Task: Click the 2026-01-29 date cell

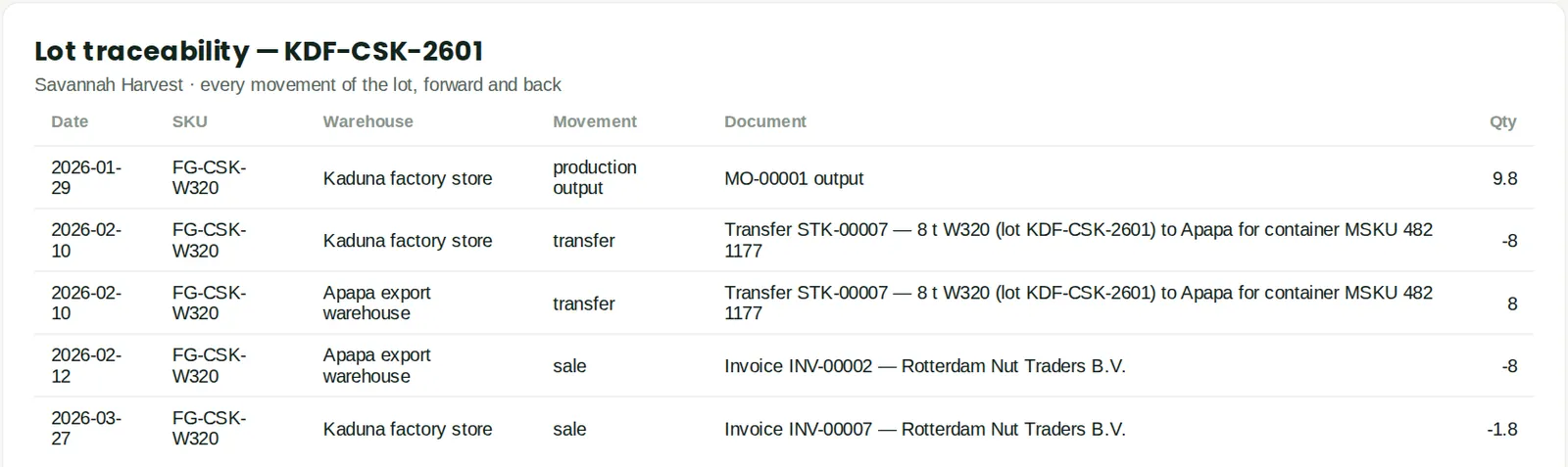Action: pyautogui.click(x=86, y=177)
